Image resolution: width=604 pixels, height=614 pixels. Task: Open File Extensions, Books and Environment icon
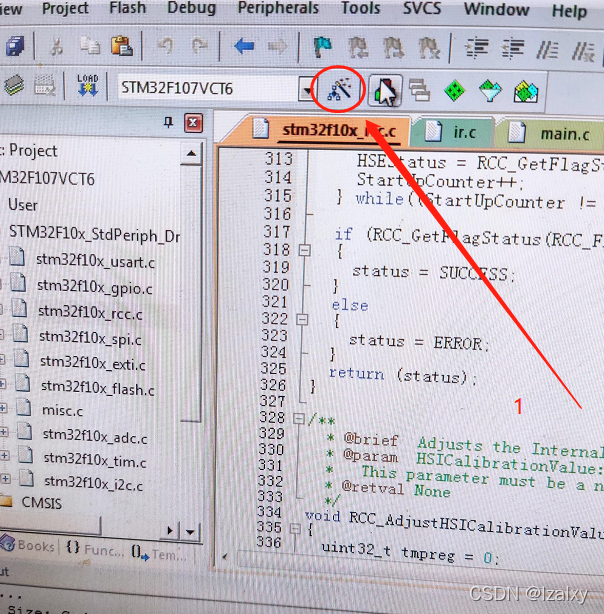385,91
